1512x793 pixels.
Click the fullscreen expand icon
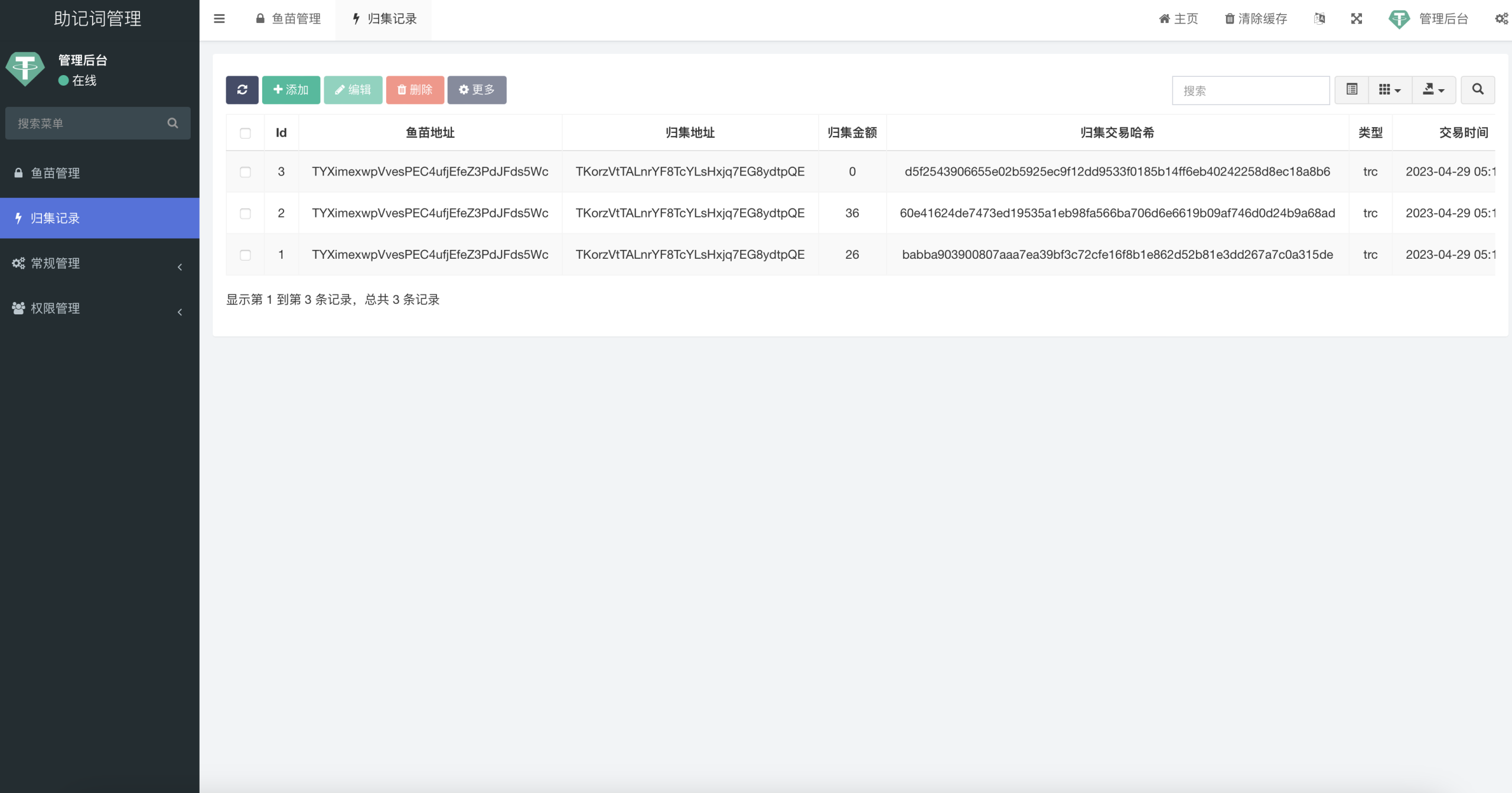1357,19
